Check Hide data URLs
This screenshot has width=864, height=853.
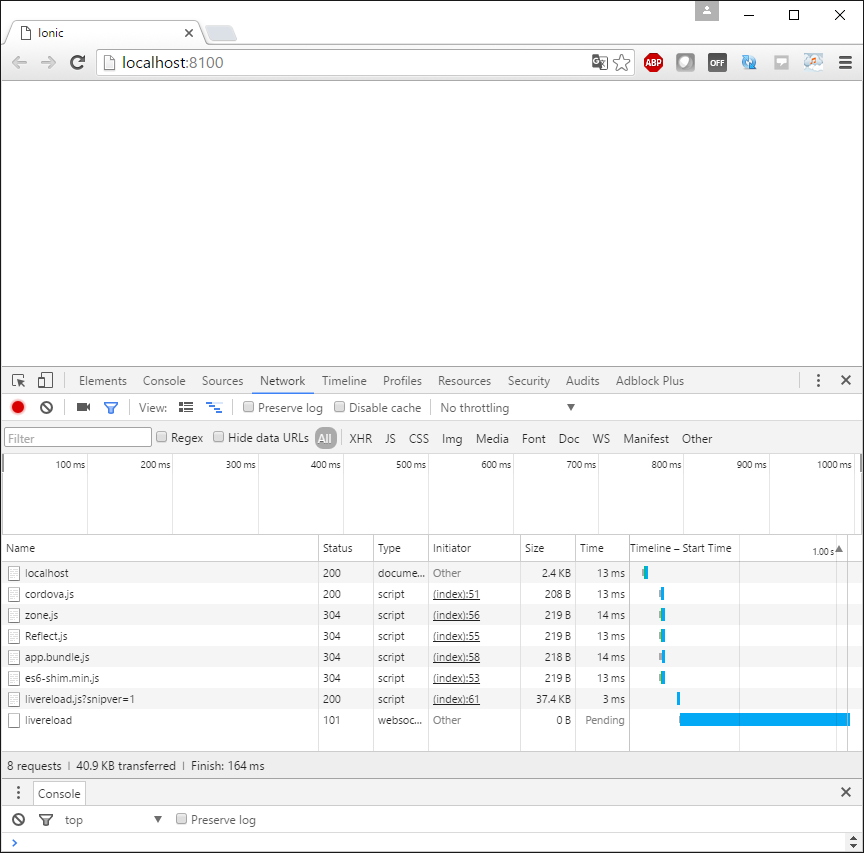pos(219,437)
